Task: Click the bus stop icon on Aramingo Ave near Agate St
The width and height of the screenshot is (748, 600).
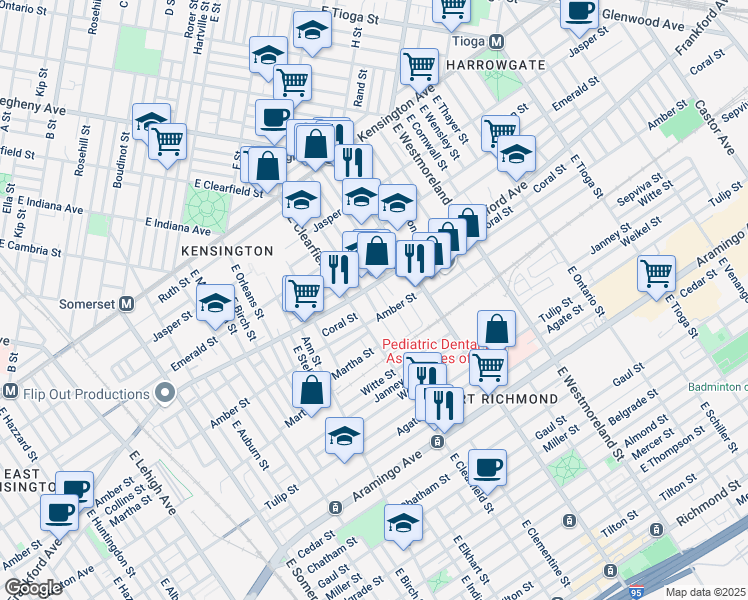Action: (x=437, y=442)
